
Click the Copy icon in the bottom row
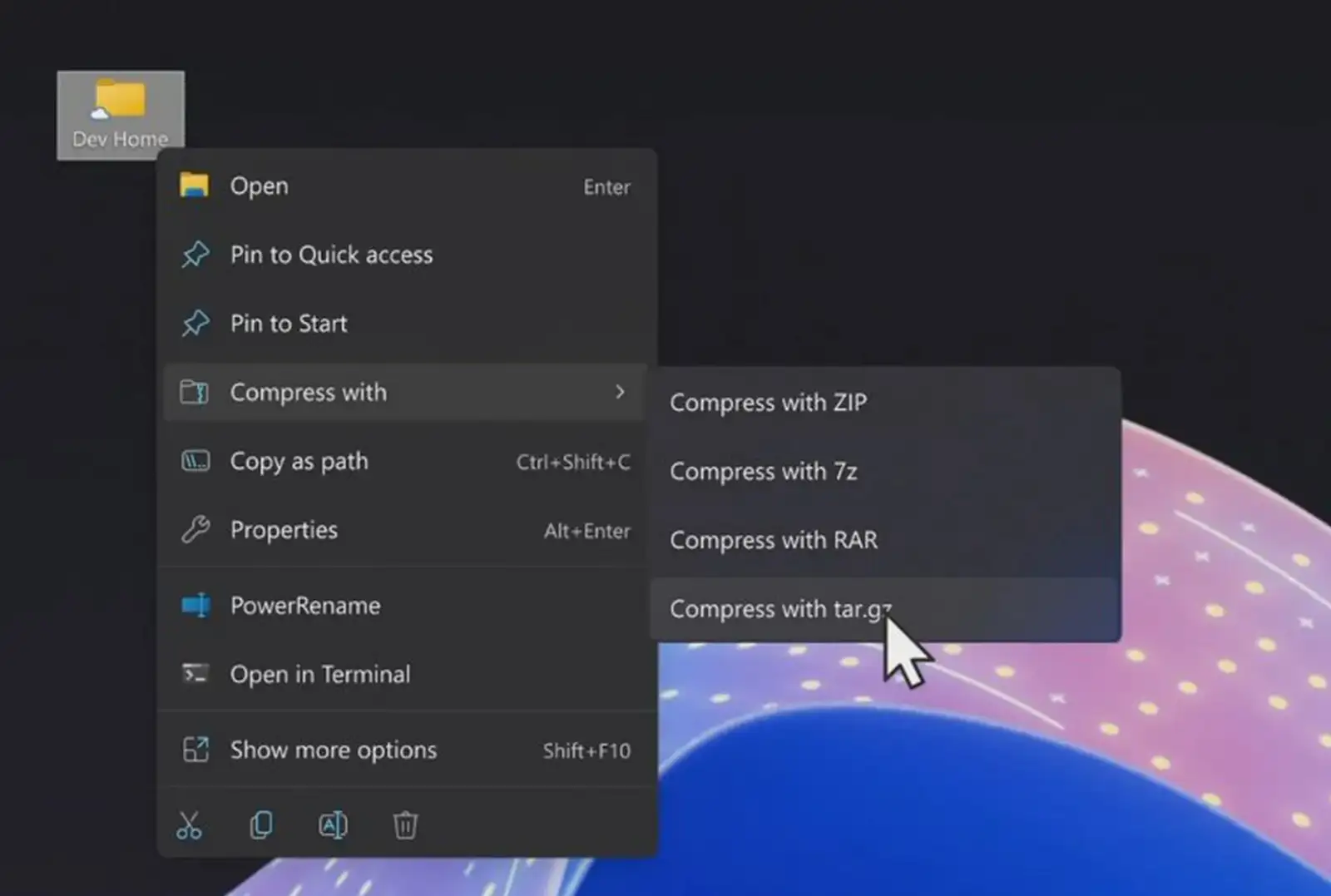pos(261,824)
